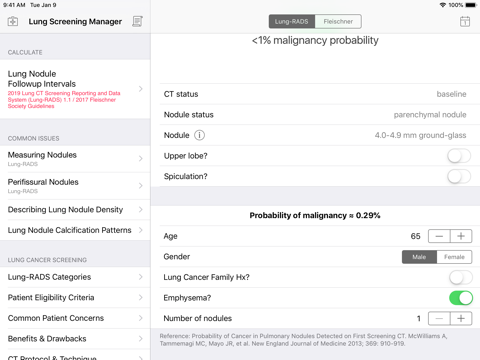Decrease Age with the minus button
The image size is (480, 360).
[x=439, y=236]
